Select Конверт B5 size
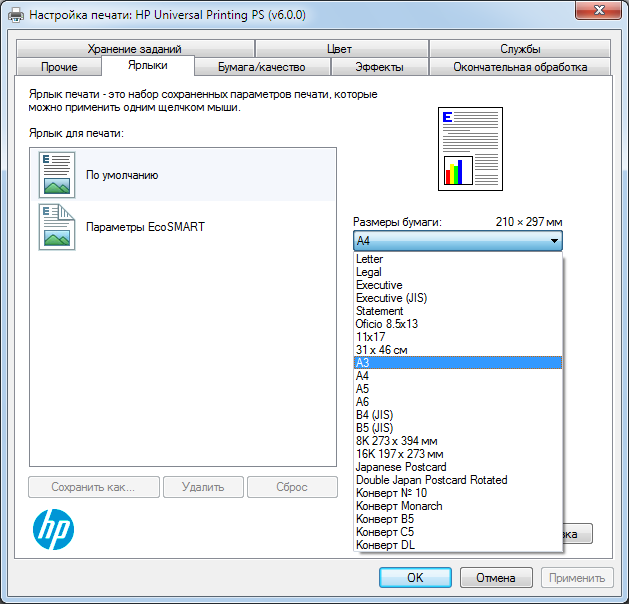Viewport: 629px width, 604px height. (x=458, y=519)
